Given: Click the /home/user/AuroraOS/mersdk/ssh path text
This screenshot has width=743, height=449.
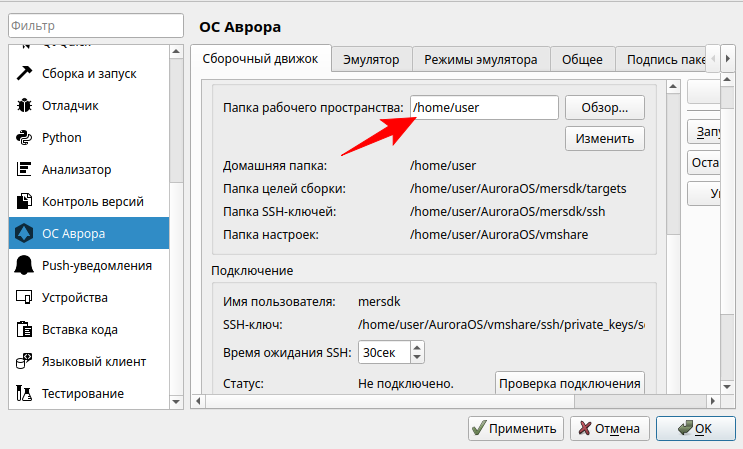Looking at the screenshot, I should (x=507, y=211).
